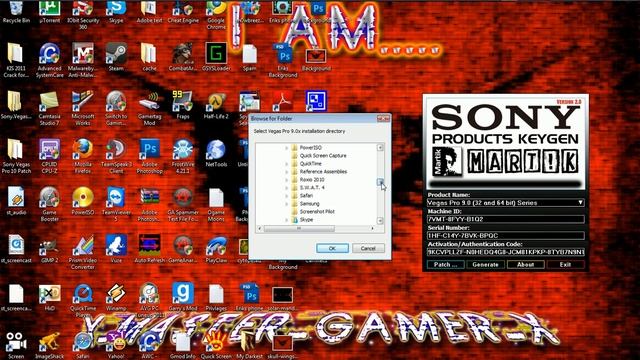Click the folder tree's scroll up arrow
This screenshot has height=360, width=640.
click(380, 147)
